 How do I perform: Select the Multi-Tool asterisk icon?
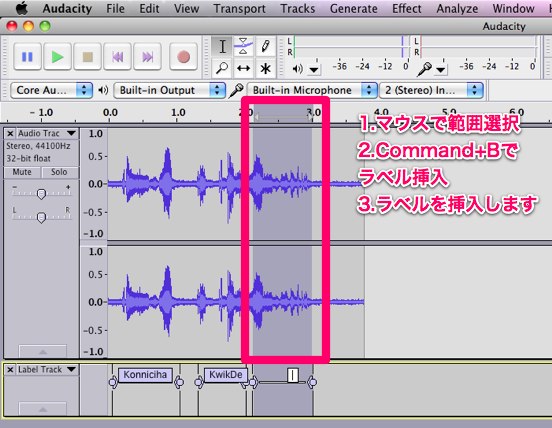265,68
